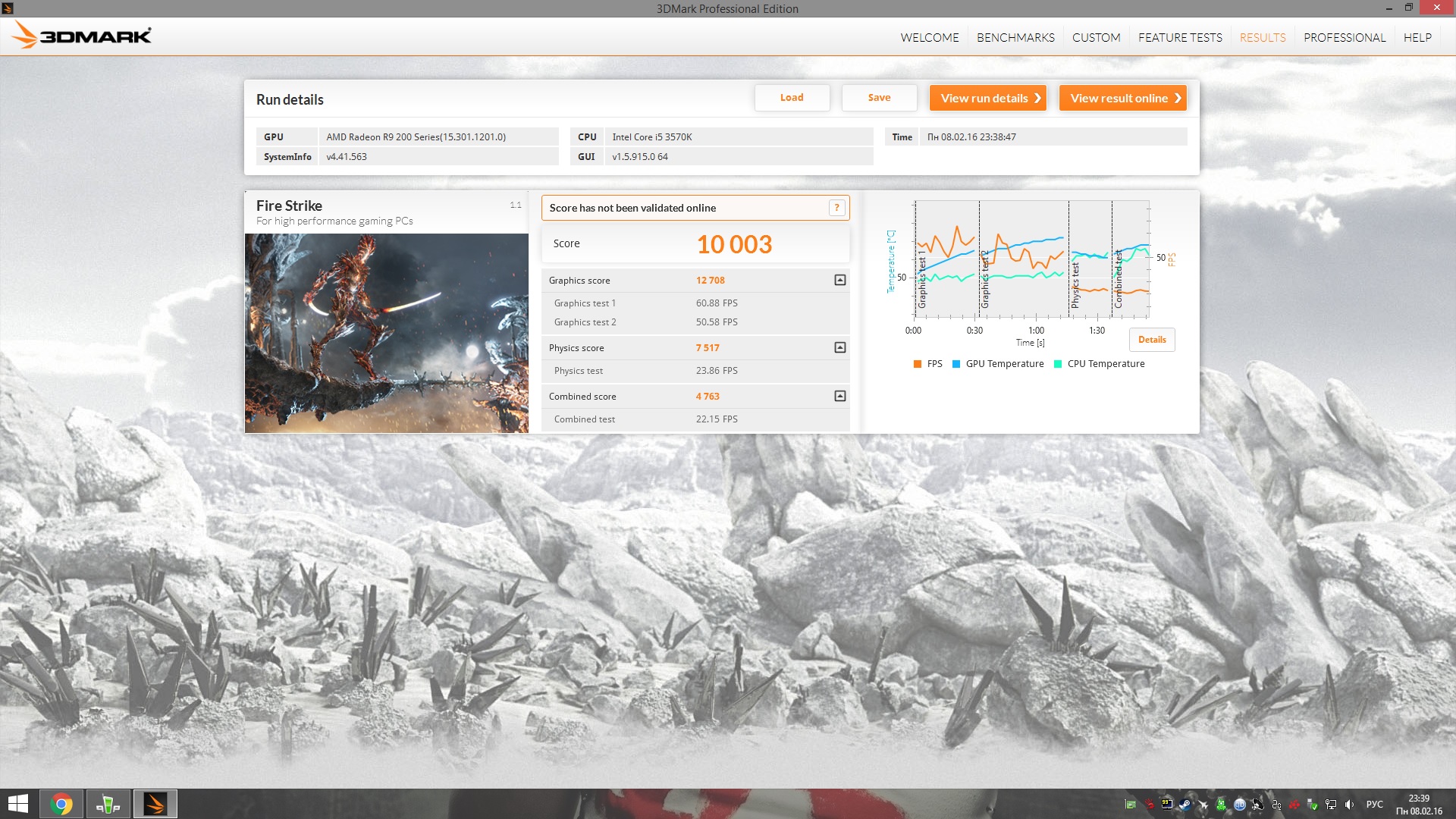Click the 3DMark logo icon
The width and height of the screenshot is (1456, 819).
25,35
